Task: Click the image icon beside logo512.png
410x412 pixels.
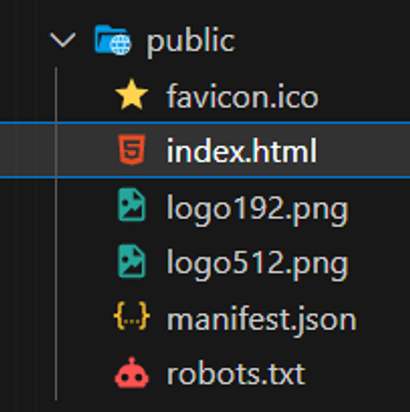Action: tap(132, 261)
